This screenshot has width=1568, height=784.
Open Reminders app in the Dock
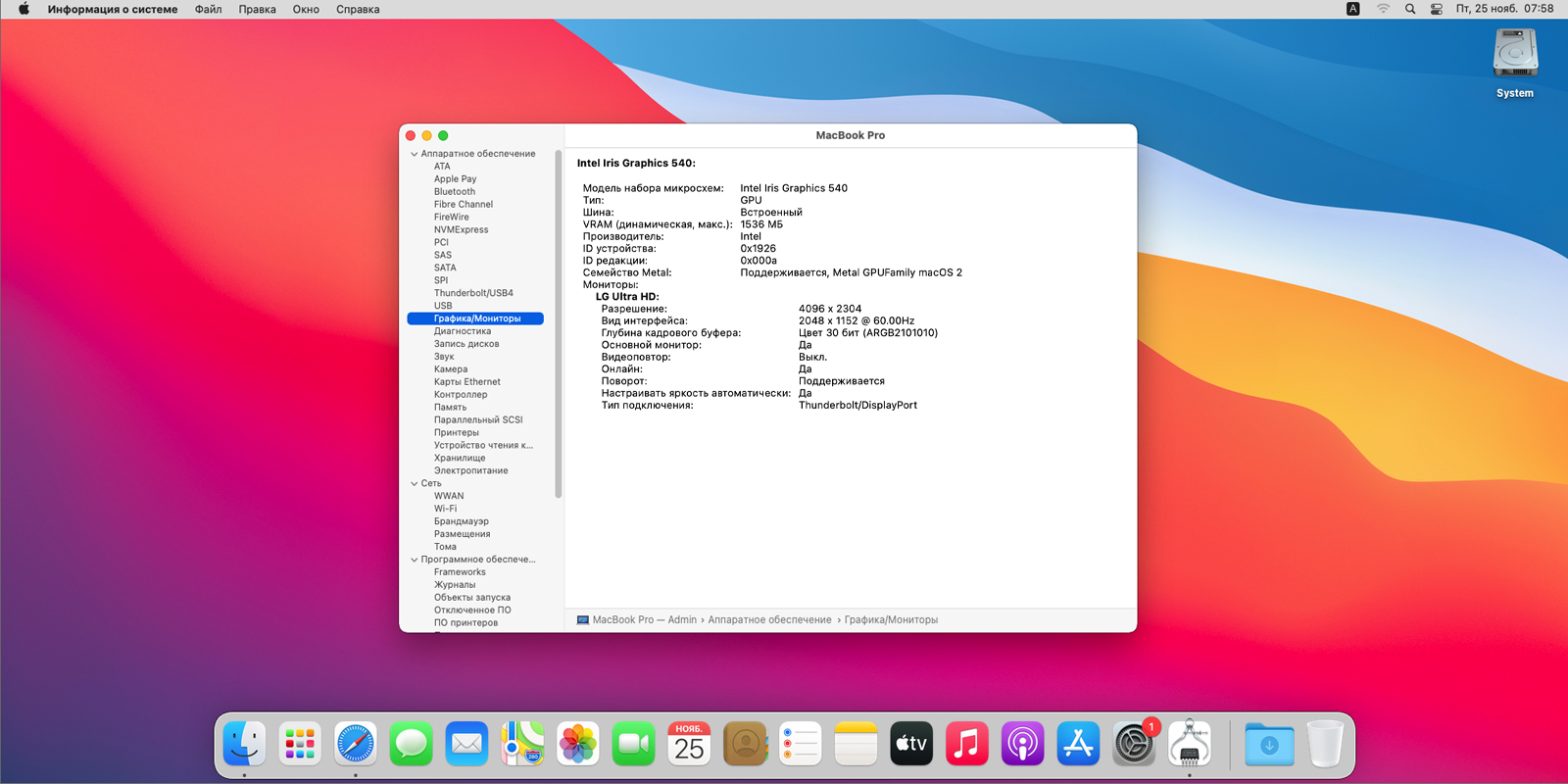click(801, 745)
